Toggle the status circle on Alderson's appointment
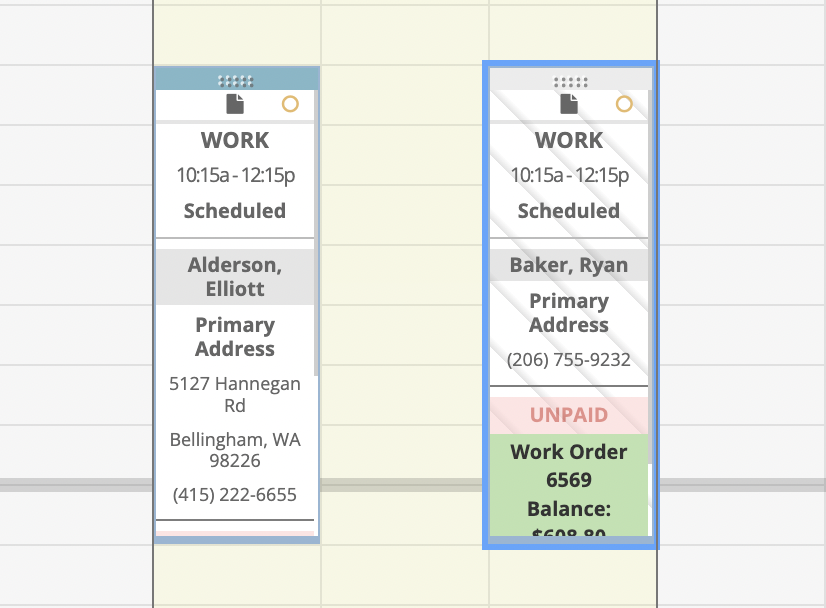826x608 pixels. [290, 104]
